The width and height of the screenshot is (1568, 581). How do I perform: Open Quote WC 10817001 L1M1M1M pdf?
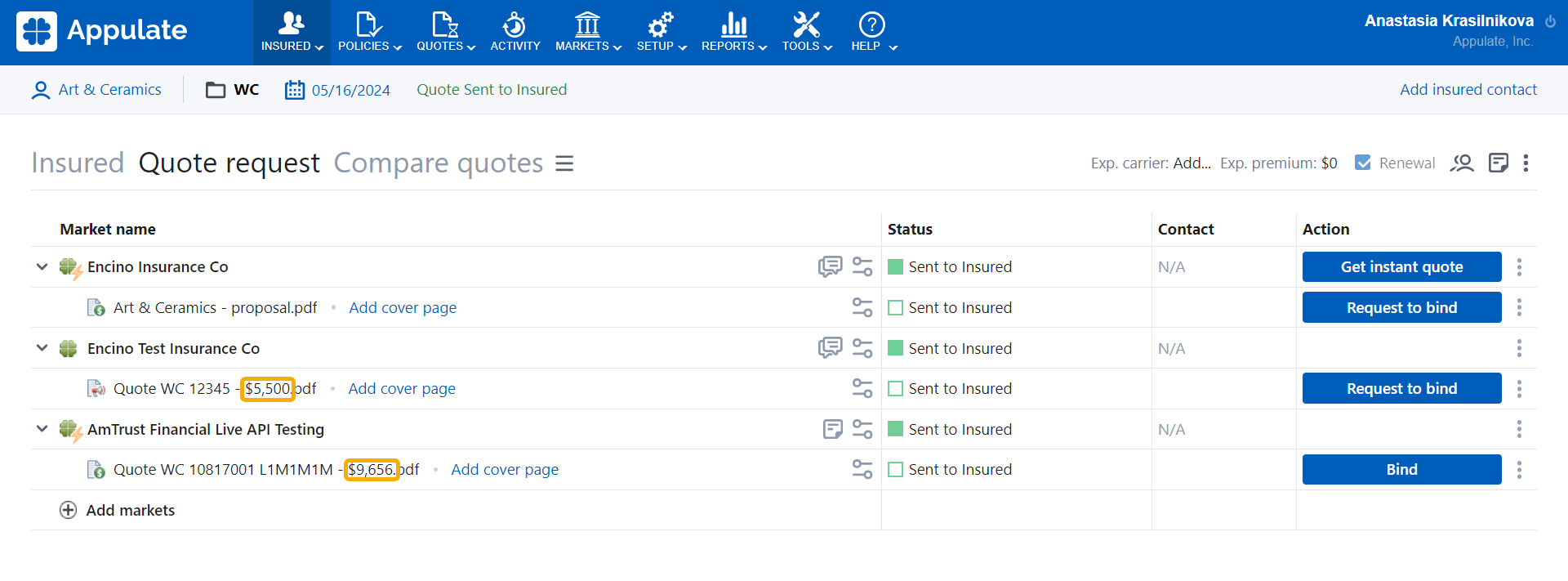pyautogui.click(x=266, y=469)
